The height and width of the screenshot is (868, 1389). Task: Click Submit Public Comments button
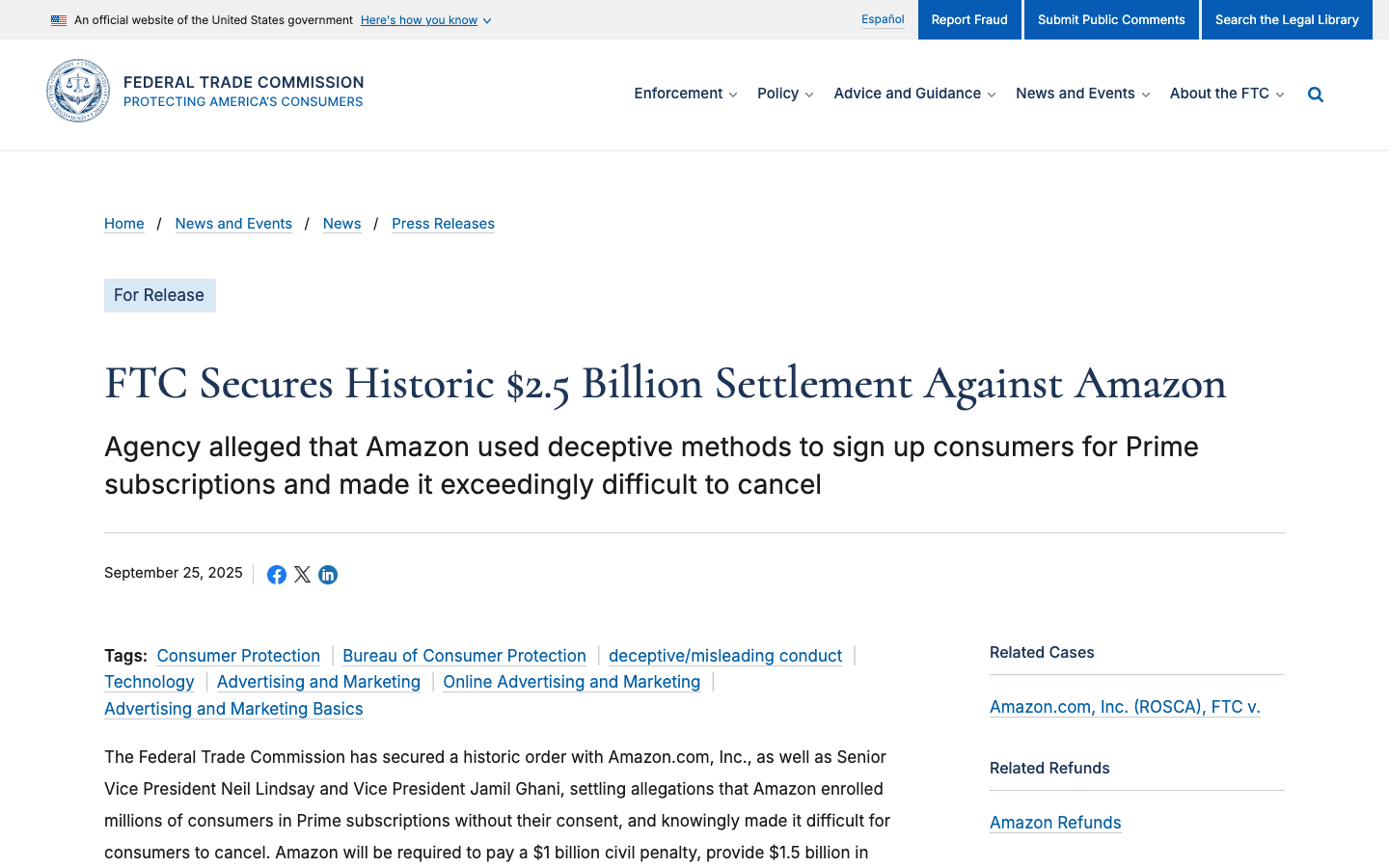(1111, 19)
